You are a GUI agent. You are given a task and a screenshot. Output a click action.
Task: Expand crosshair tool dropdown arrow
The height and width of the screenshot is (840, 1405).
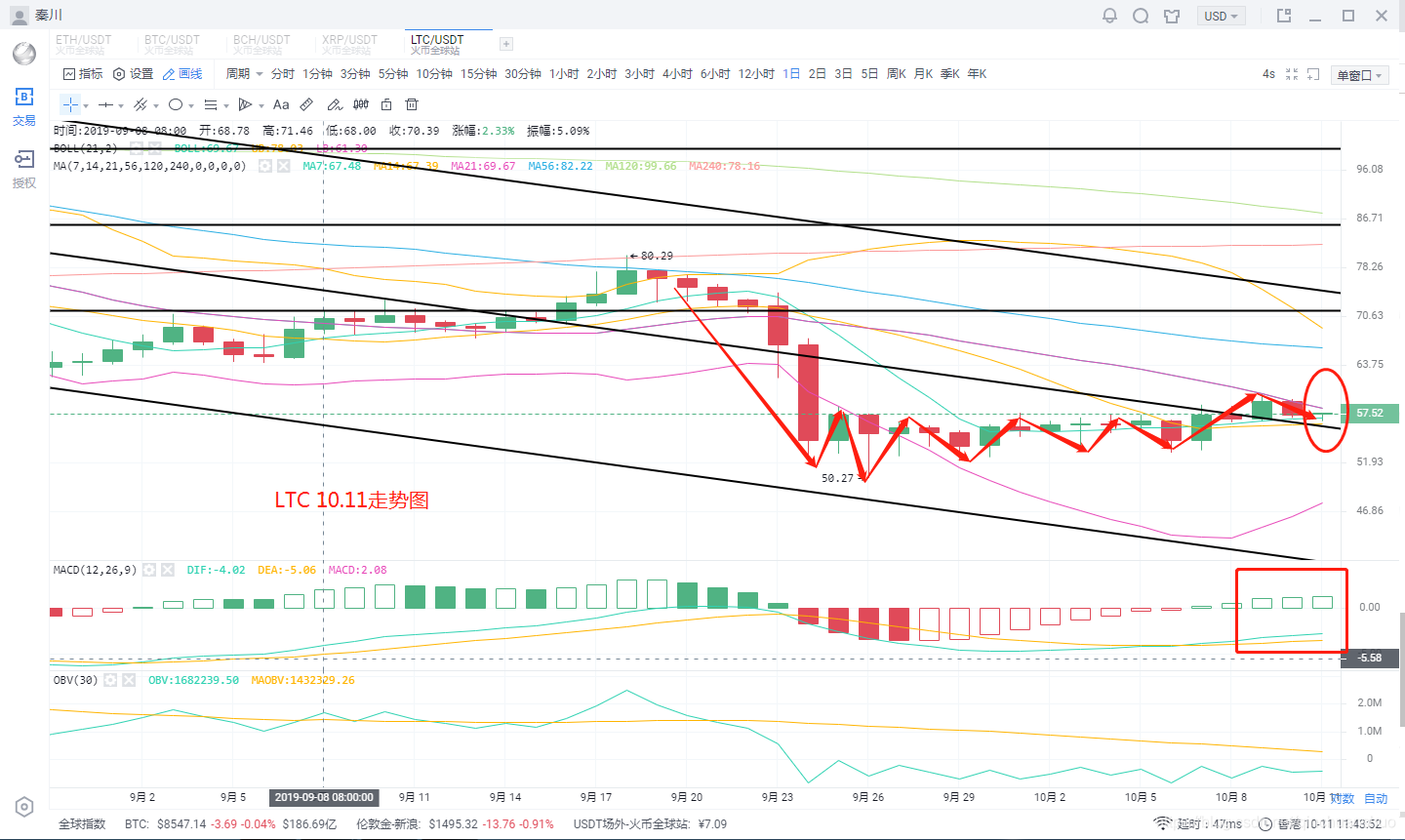tap(87, 105)
